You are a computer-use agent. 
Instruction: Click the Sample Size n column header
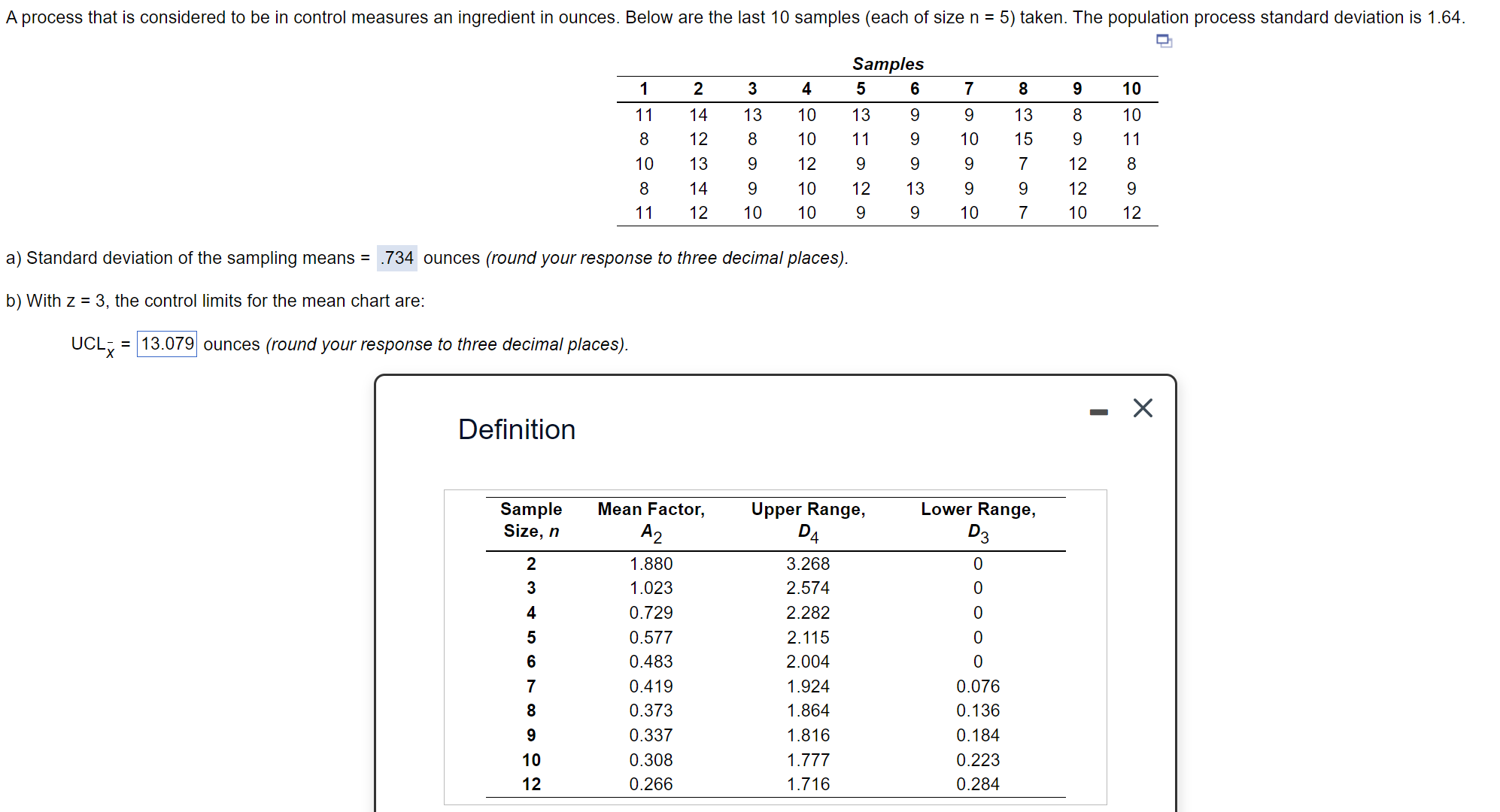(x=531, y=520)
